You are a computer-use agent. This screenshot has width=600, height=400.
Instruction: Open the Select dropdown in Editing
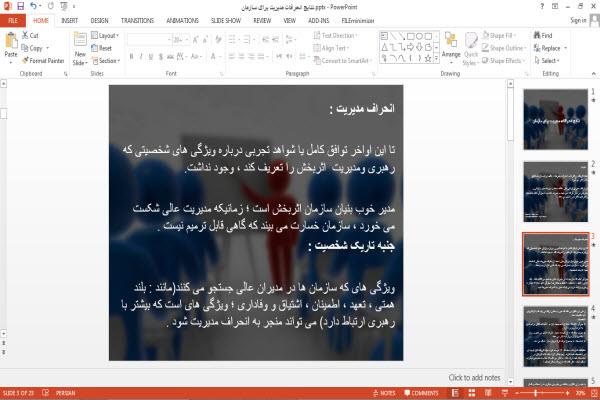[547, 61]
